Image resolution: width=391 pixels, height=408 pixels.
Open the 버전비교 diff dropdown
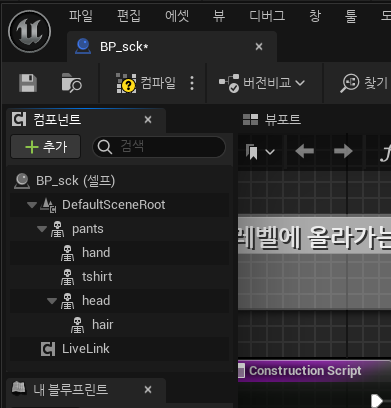[x=262, y=83]
